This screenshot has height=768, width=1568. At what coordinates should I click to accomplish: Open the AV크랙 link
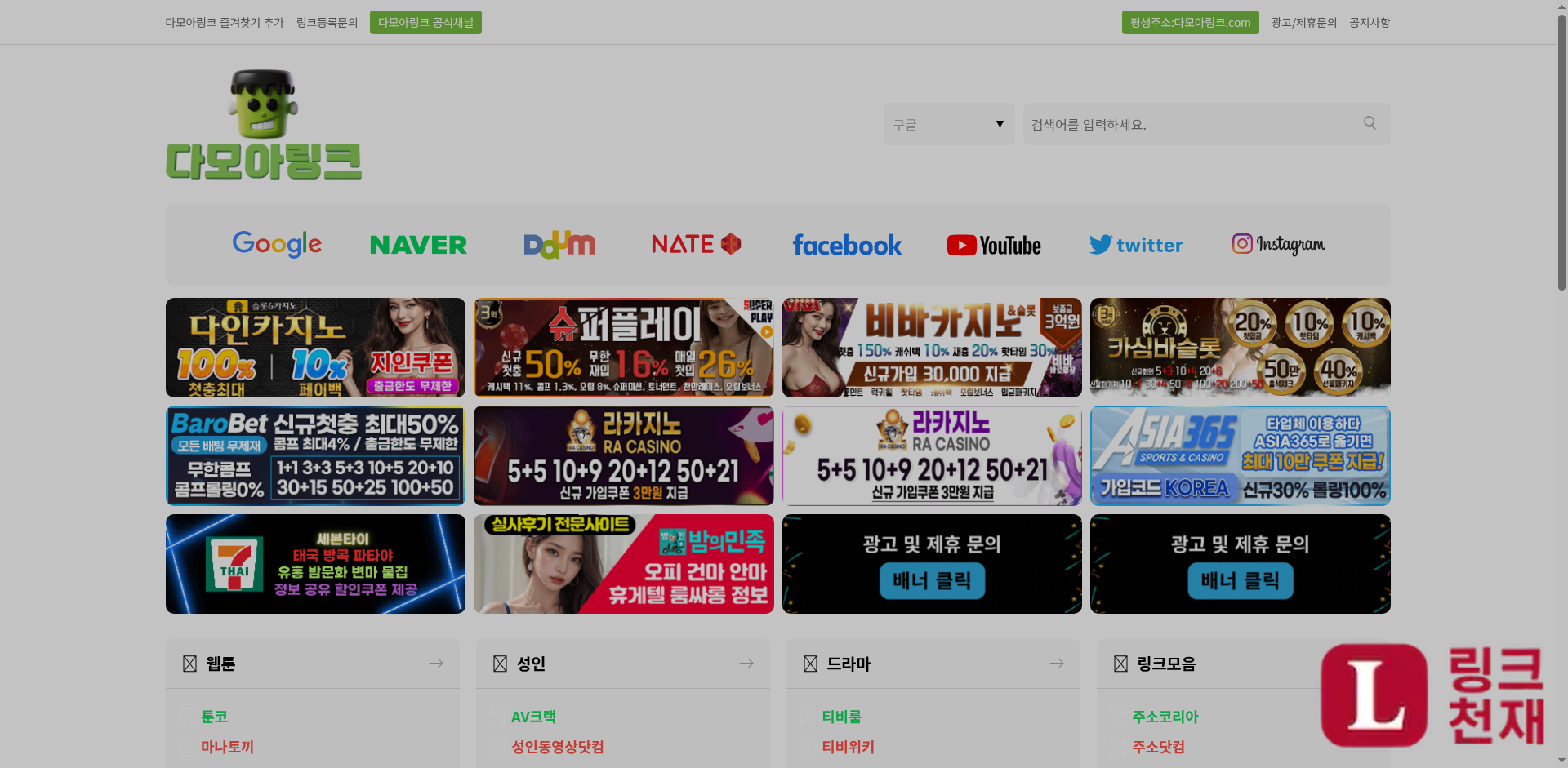click(533, 717)
